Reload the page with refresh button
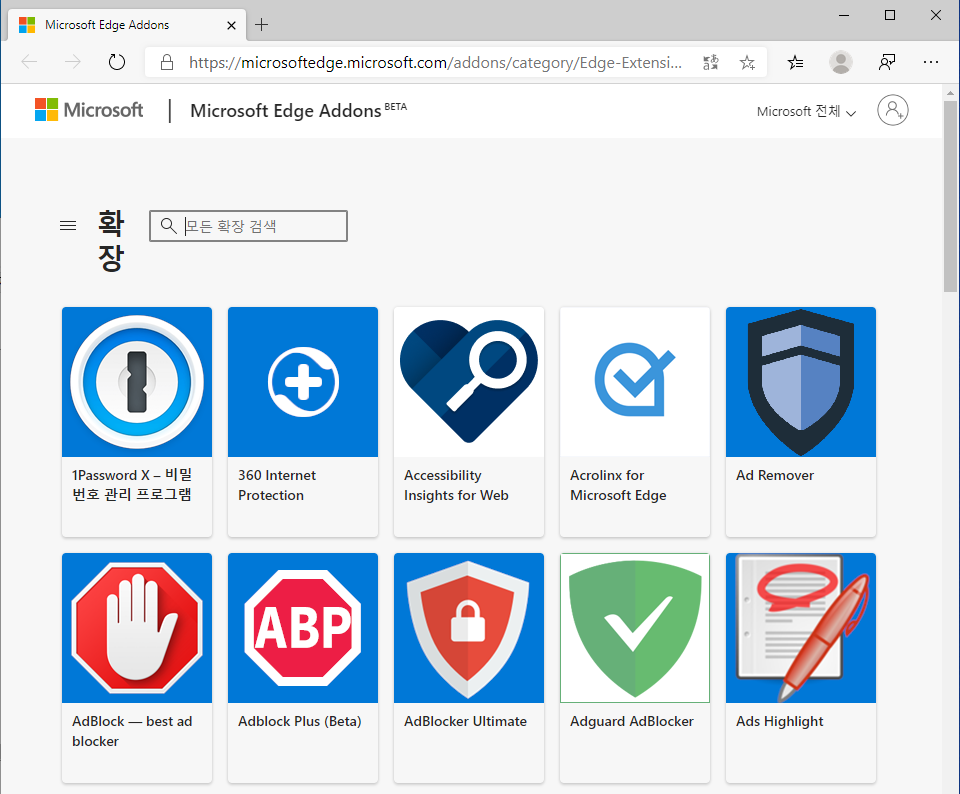 (x=116, y=62)
